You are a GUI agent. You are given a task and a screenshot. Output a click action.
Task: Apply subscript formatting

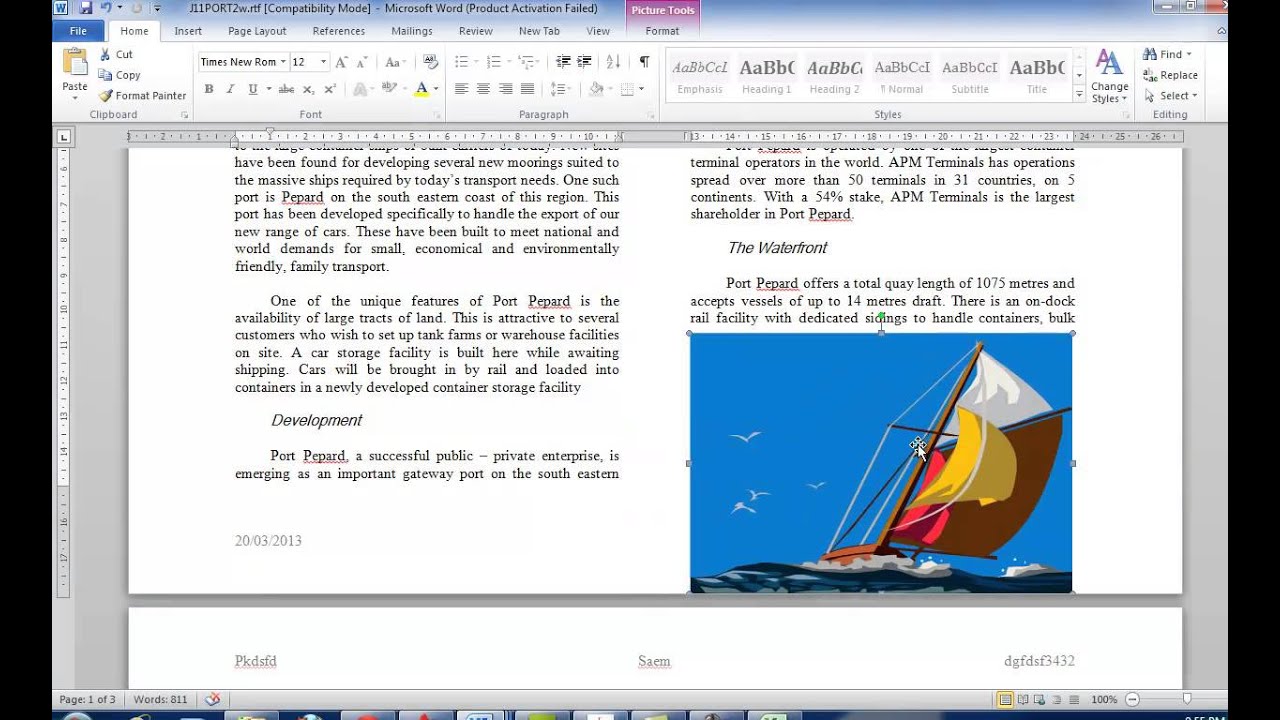(x=309, y=89)
